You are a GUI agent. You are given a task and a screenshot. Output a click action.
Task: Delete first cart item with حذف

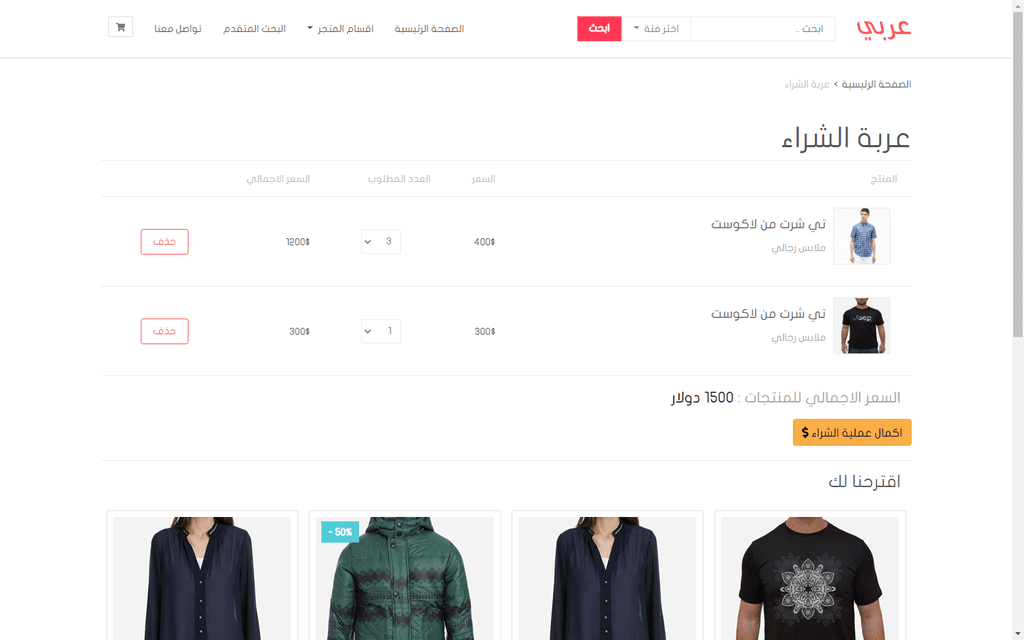[165, 242]
